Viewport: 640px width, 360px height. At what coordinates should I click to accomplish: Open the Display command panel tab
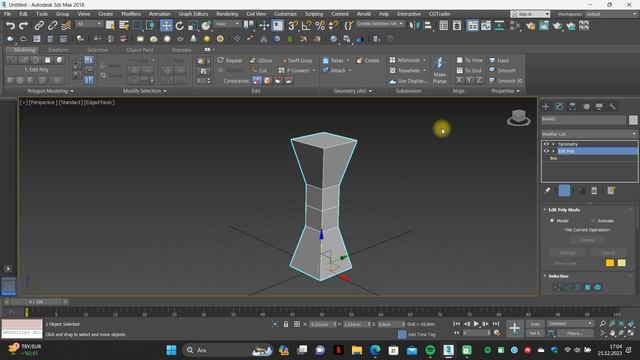599,107
